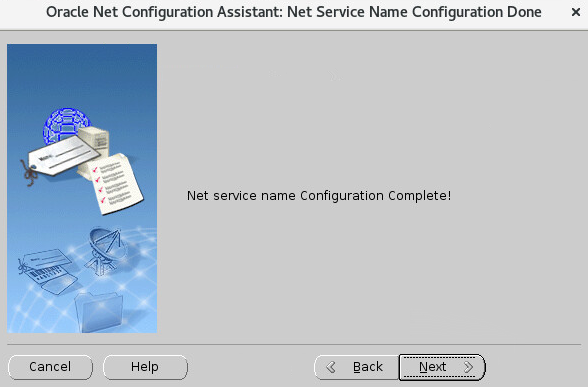
Task: Click the wizard illustration side image
Action: [82, 188]
